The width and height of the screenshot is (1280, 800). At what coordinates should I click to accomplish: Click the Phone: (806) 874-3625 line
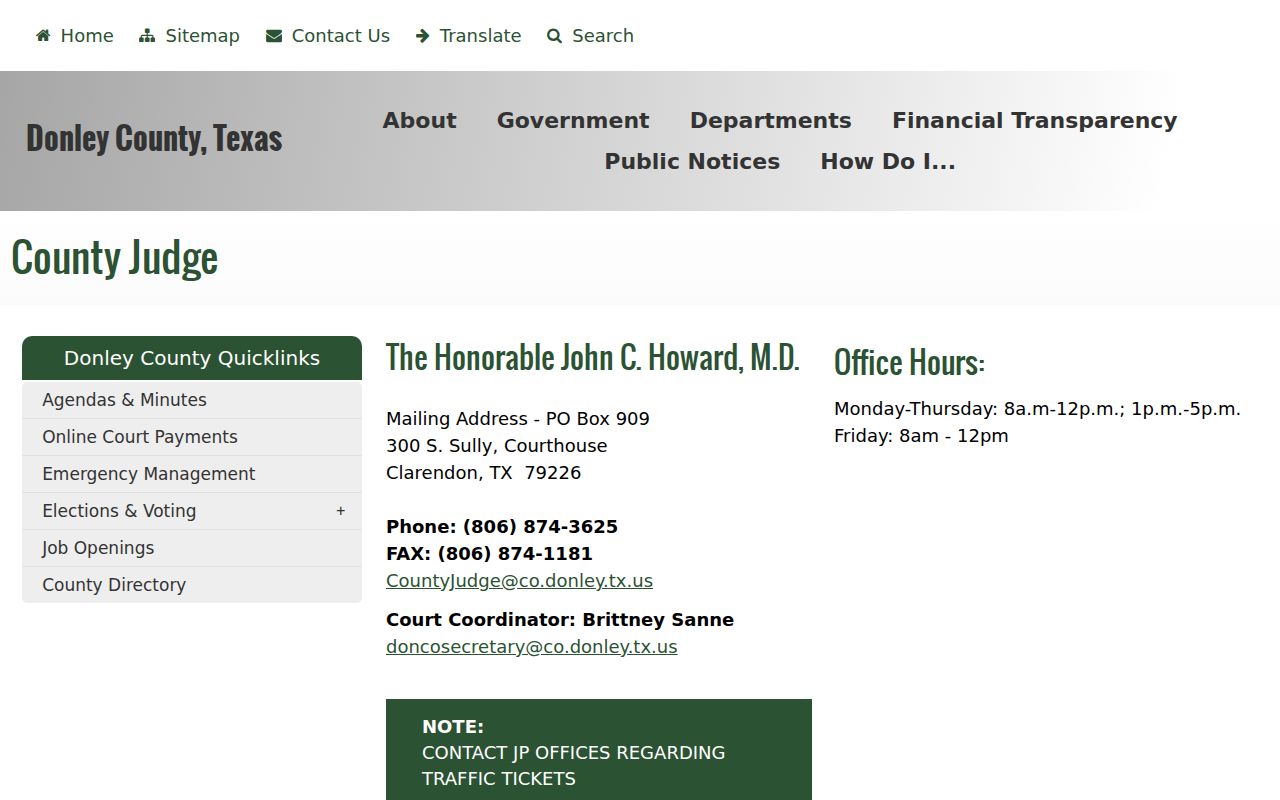502,527
